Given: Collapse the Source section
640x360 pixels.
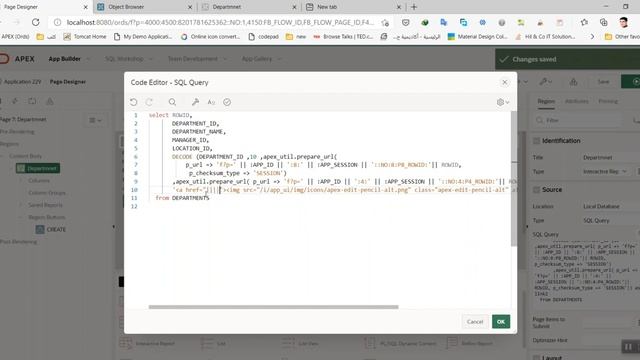Looking at the screenshot, I should tap(536, 190).
